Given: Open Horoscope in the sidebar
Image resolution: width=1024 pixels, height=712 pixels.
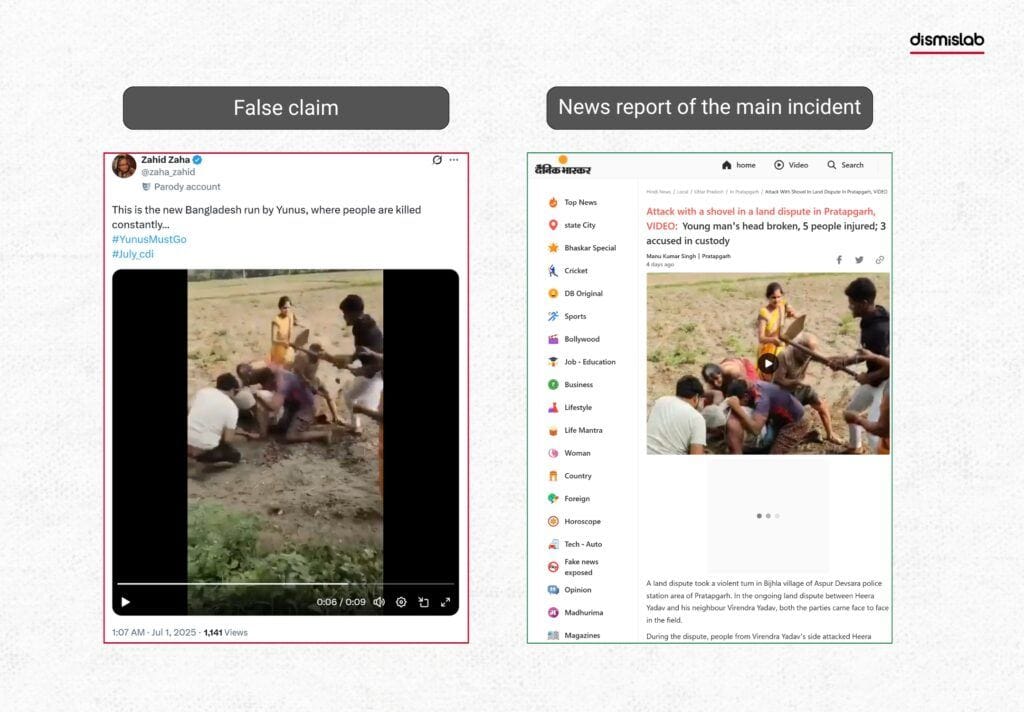Looking at the screenshot, I should click(574, 521).
